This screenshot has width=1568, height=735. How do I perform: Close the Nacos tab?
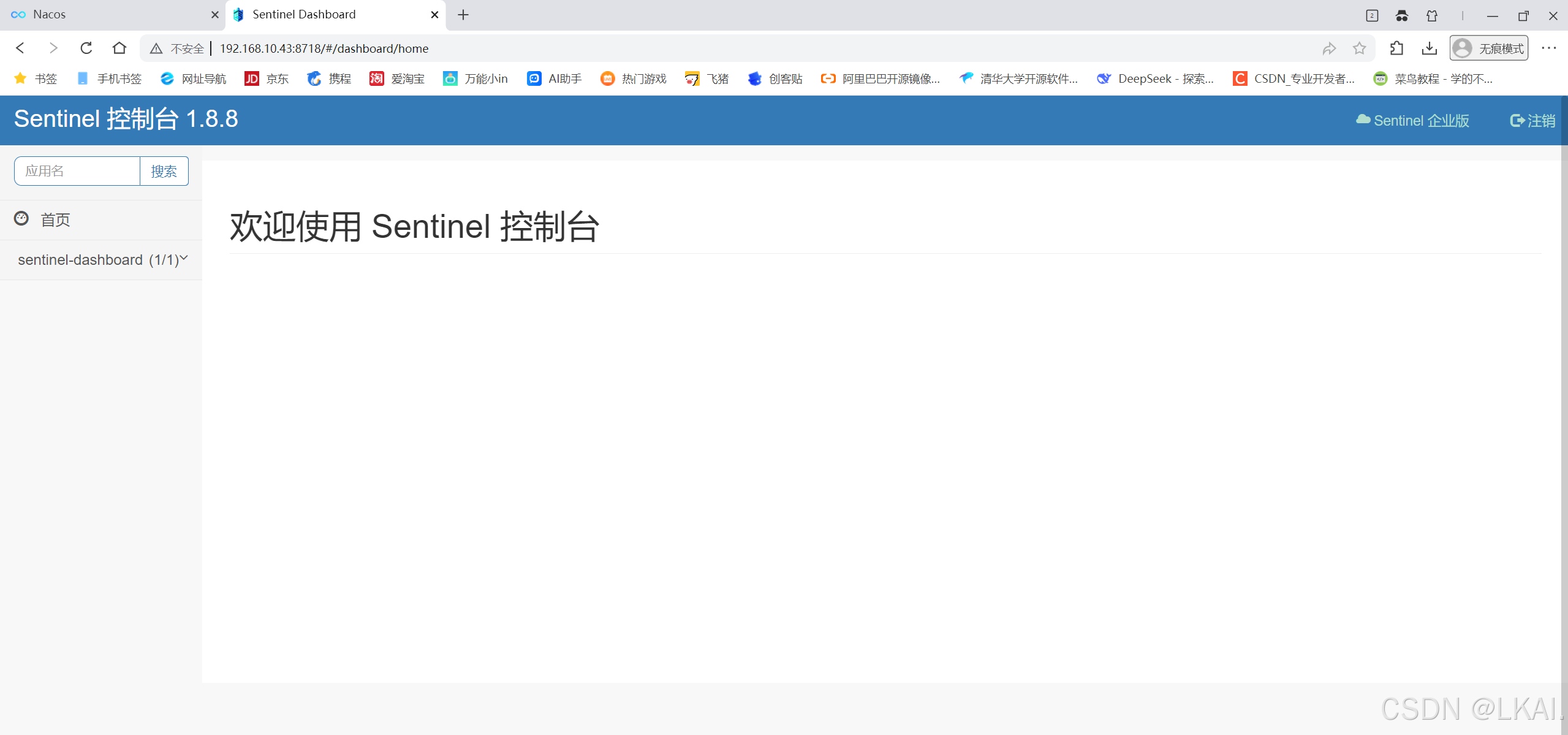click(x=214, y=15)
